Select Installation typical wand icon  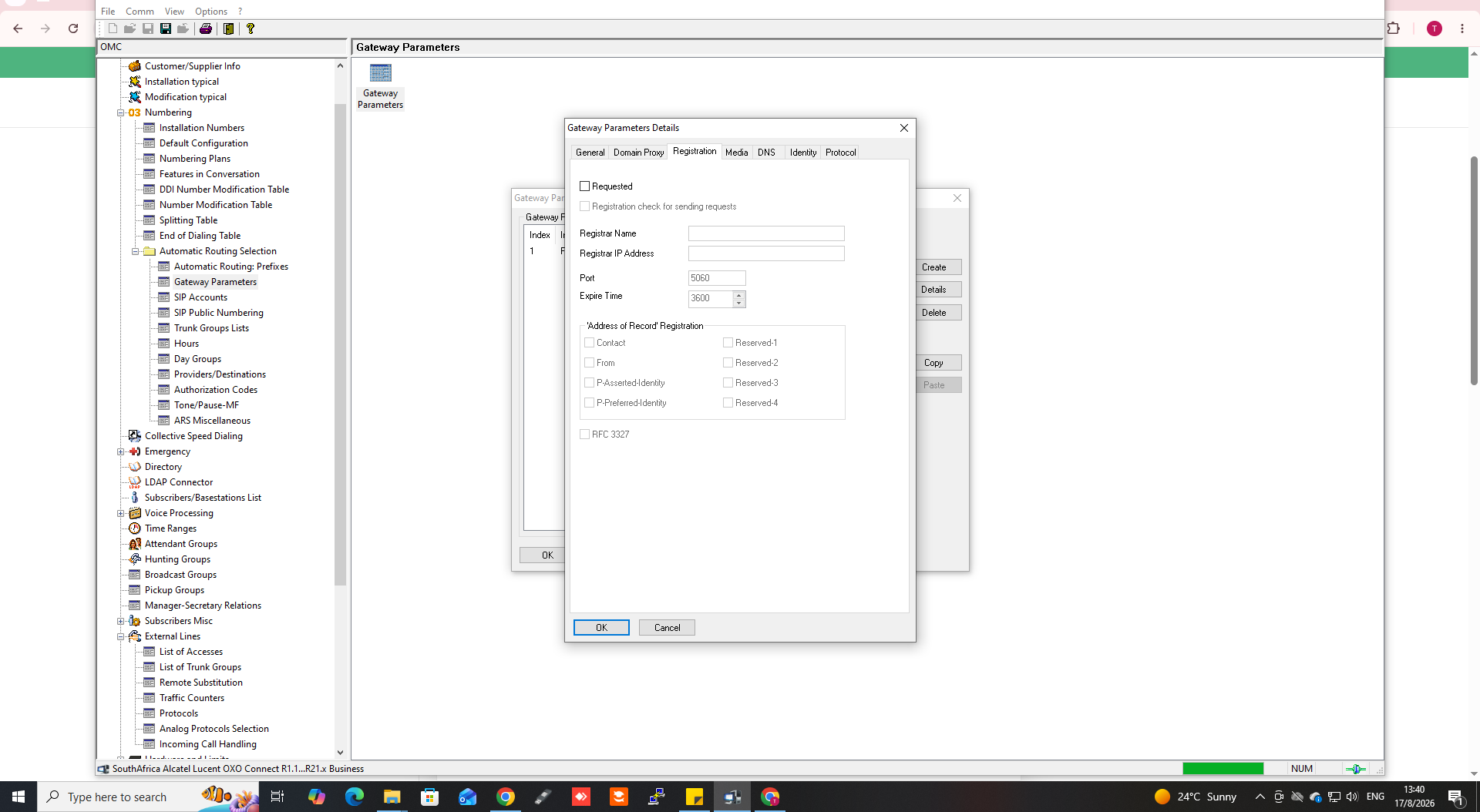[x=135, y=82]
